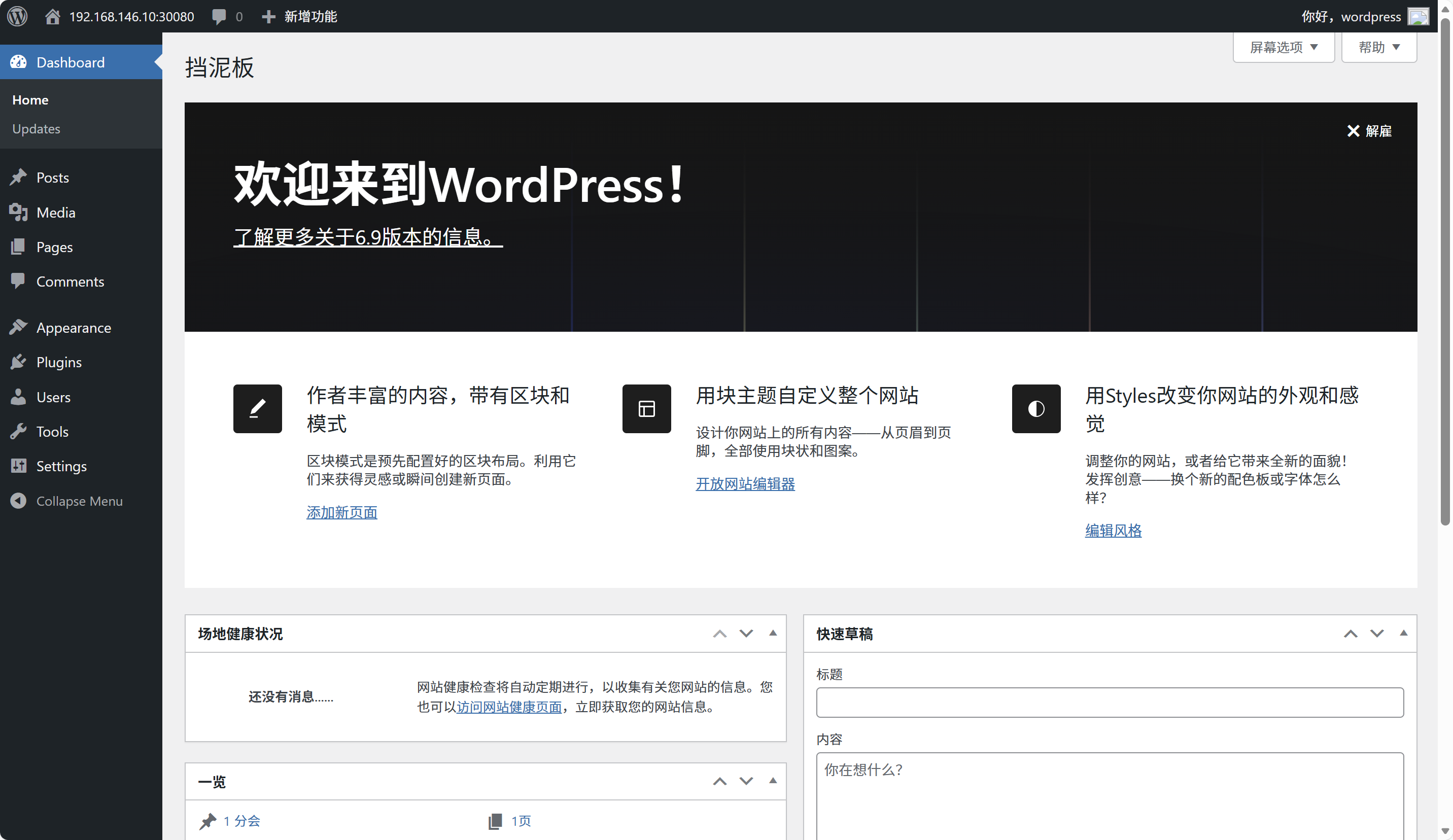This screenshot has width=1453, height=840.
Task: Click the 标题 input field
Action: (1110, 702)
